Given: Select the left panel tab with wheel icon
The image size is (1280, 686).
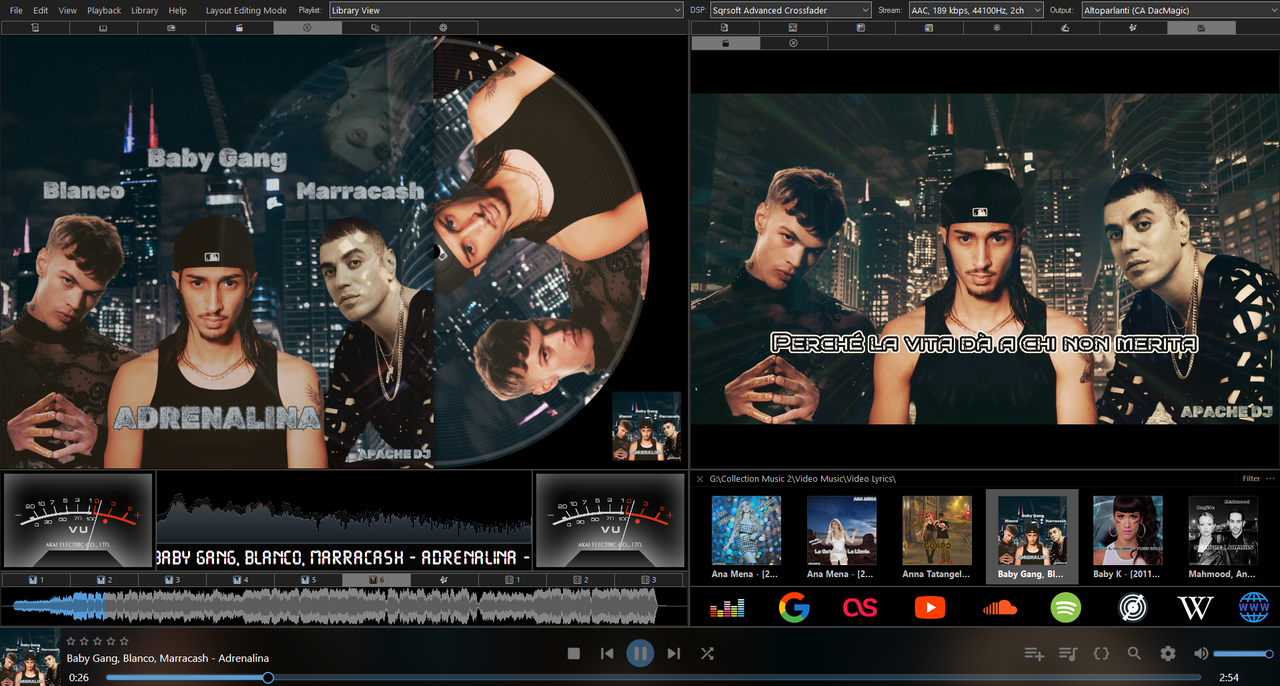Looking at the screenshot, I should pyautogui.click(x=443, y=28).
